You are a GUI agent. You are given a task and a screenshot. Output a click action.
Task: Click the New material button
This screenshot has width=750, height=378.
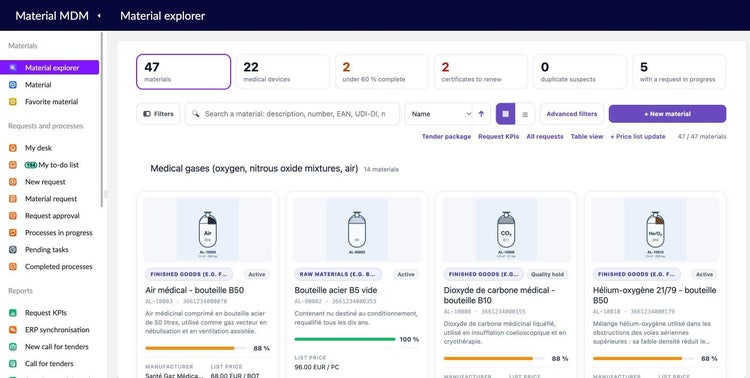tap(667, 114)
